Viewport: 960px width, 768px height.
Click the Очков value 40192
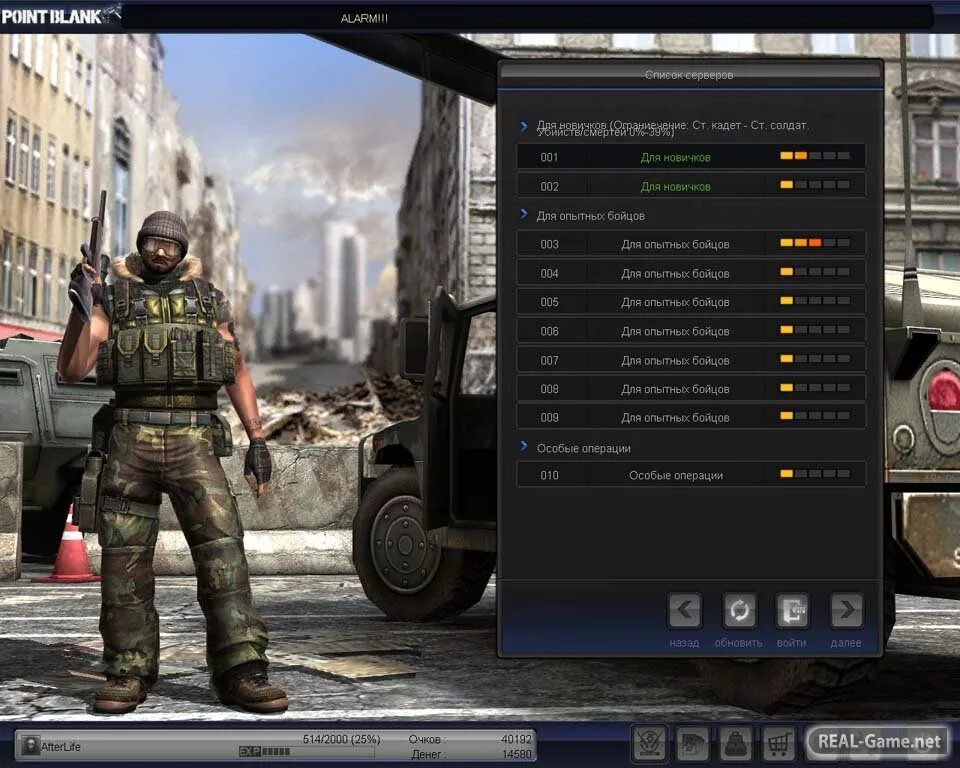pyautogui.click(x=517, y=739)
